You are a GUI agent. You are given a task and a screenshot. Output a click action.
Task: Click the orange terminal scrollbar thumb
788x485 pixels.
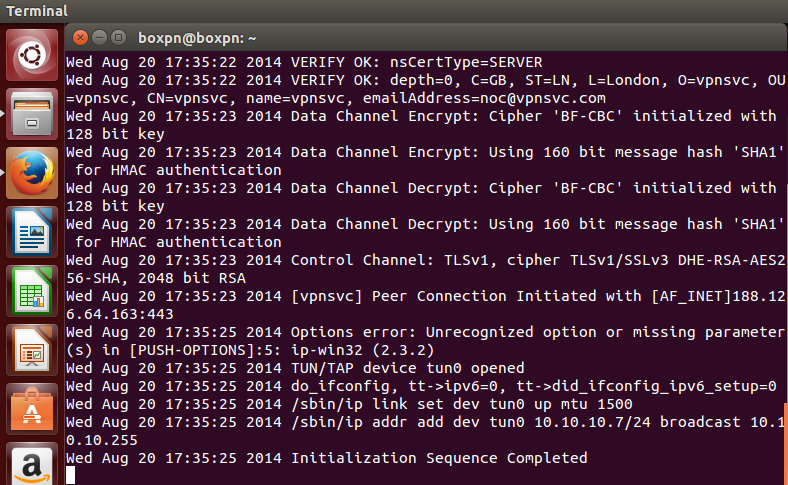785,443
